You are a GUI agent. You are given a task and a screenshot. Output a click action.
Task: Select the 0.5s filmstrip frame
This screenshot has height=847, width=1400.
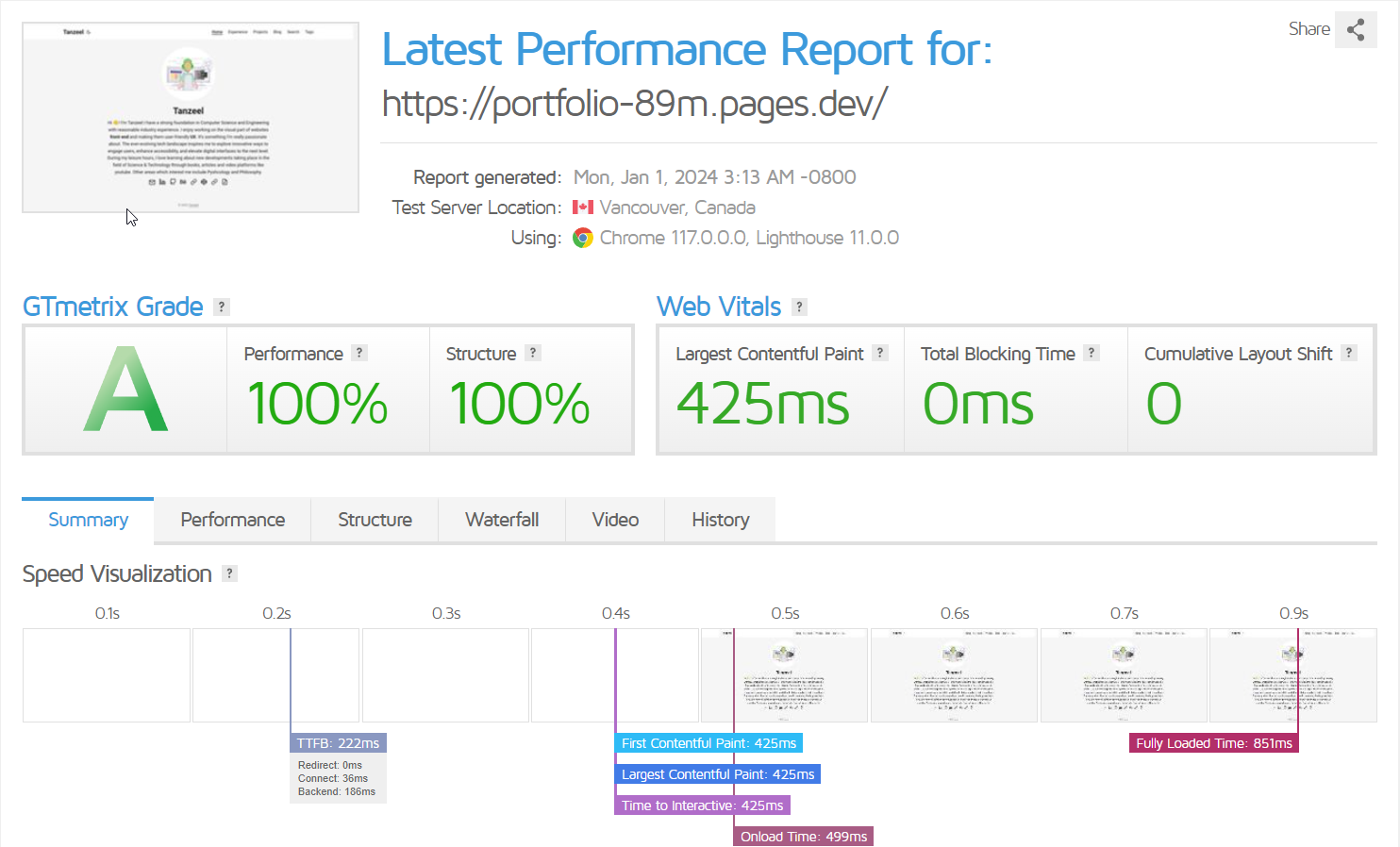(784, 675)
